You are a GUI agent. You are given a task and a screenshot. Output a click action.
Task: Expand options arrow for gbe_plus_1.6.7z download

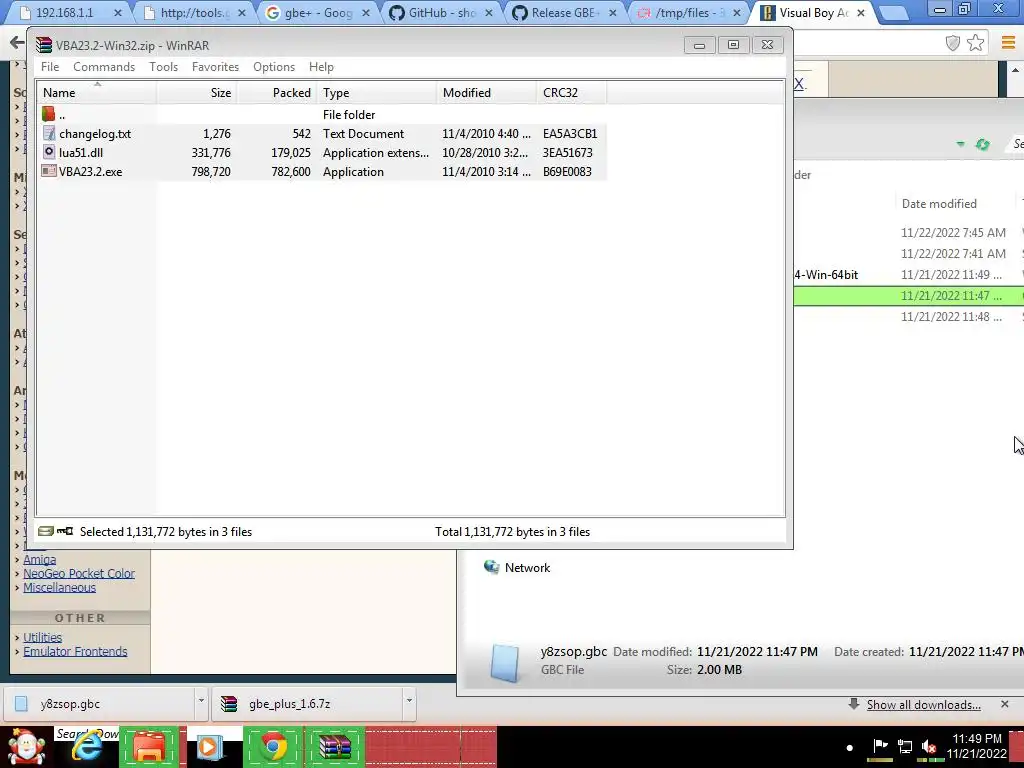click(409, 701)
